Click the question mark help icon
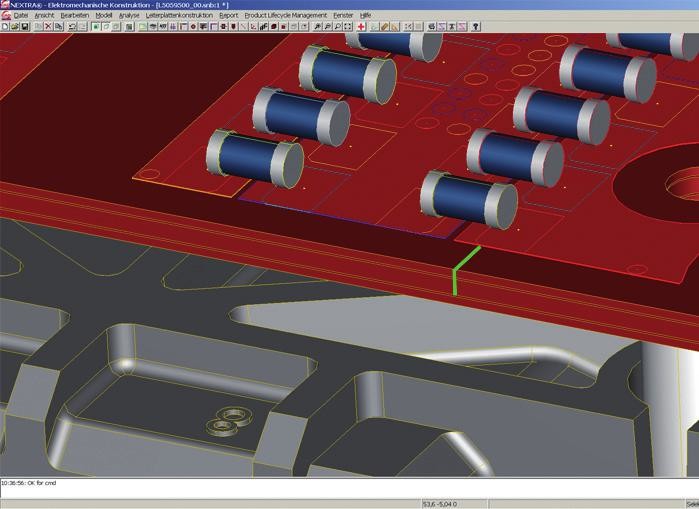699x509 pixels. click(475, 27)
